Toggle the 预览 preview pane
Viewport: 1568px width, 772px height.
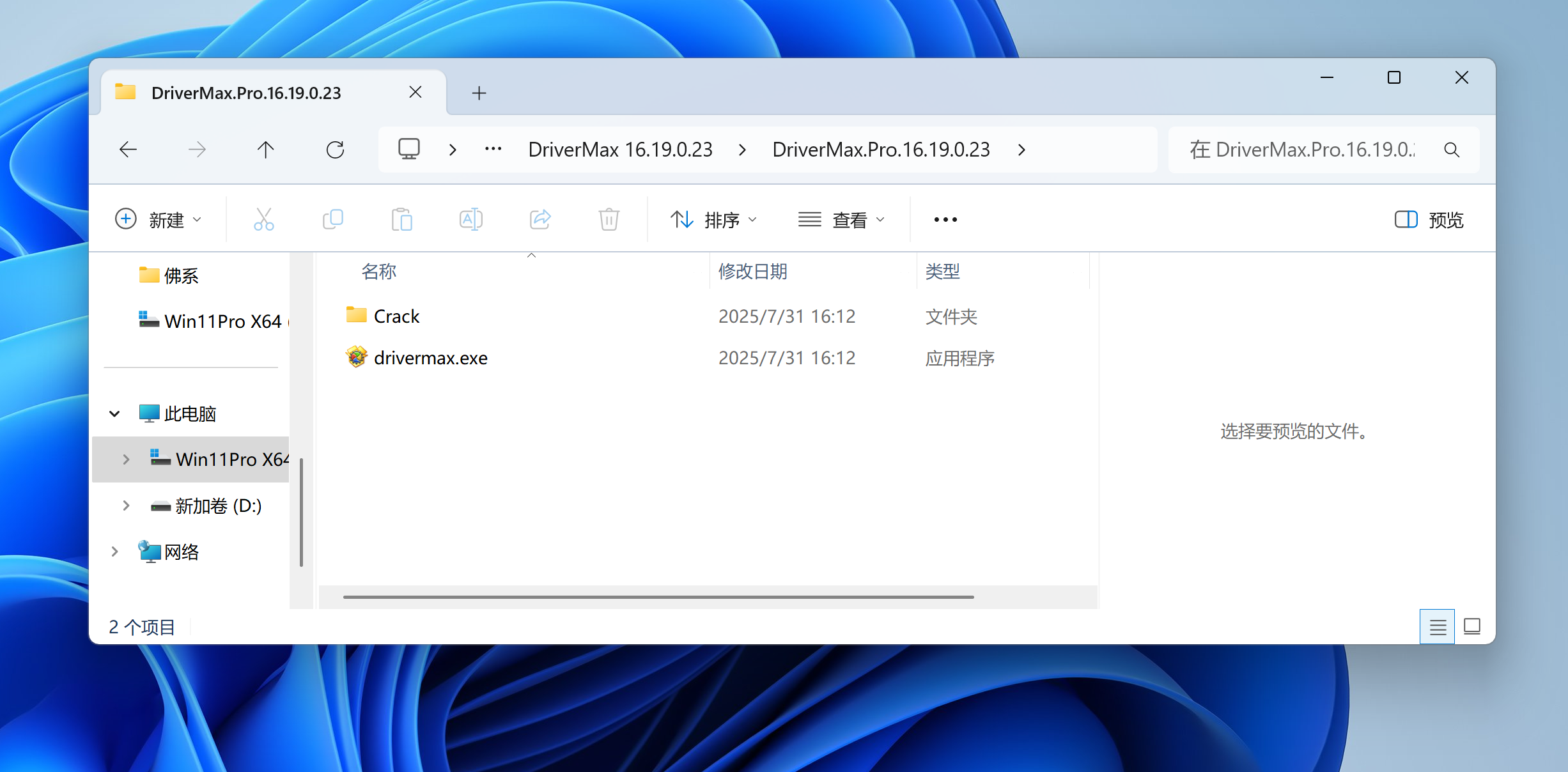click(x=1429, y=220)
